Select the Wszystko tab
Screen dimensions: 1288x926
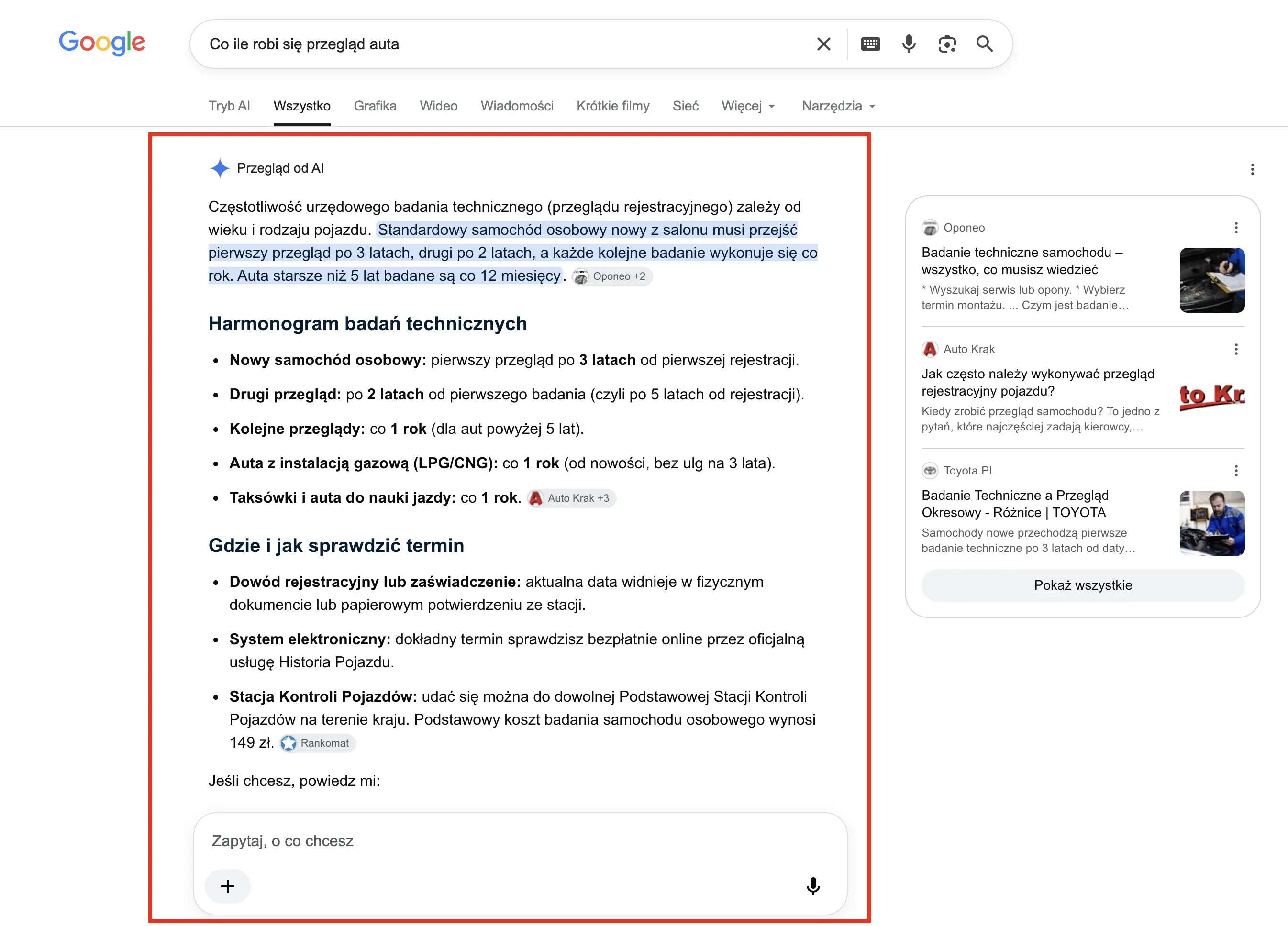coord(302,106)
